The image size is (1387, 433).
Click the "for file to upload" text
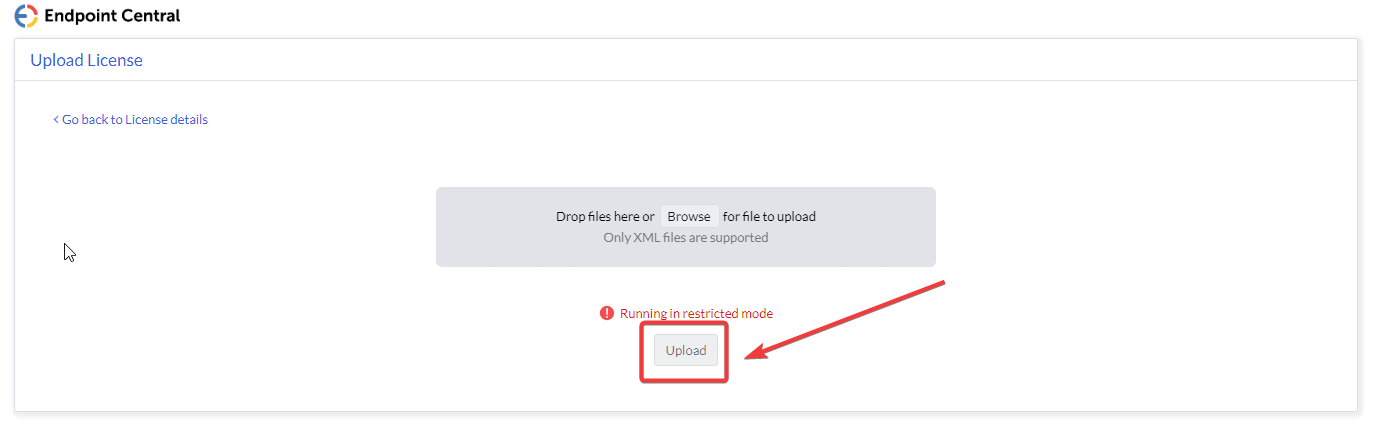[x=769, y=216]
